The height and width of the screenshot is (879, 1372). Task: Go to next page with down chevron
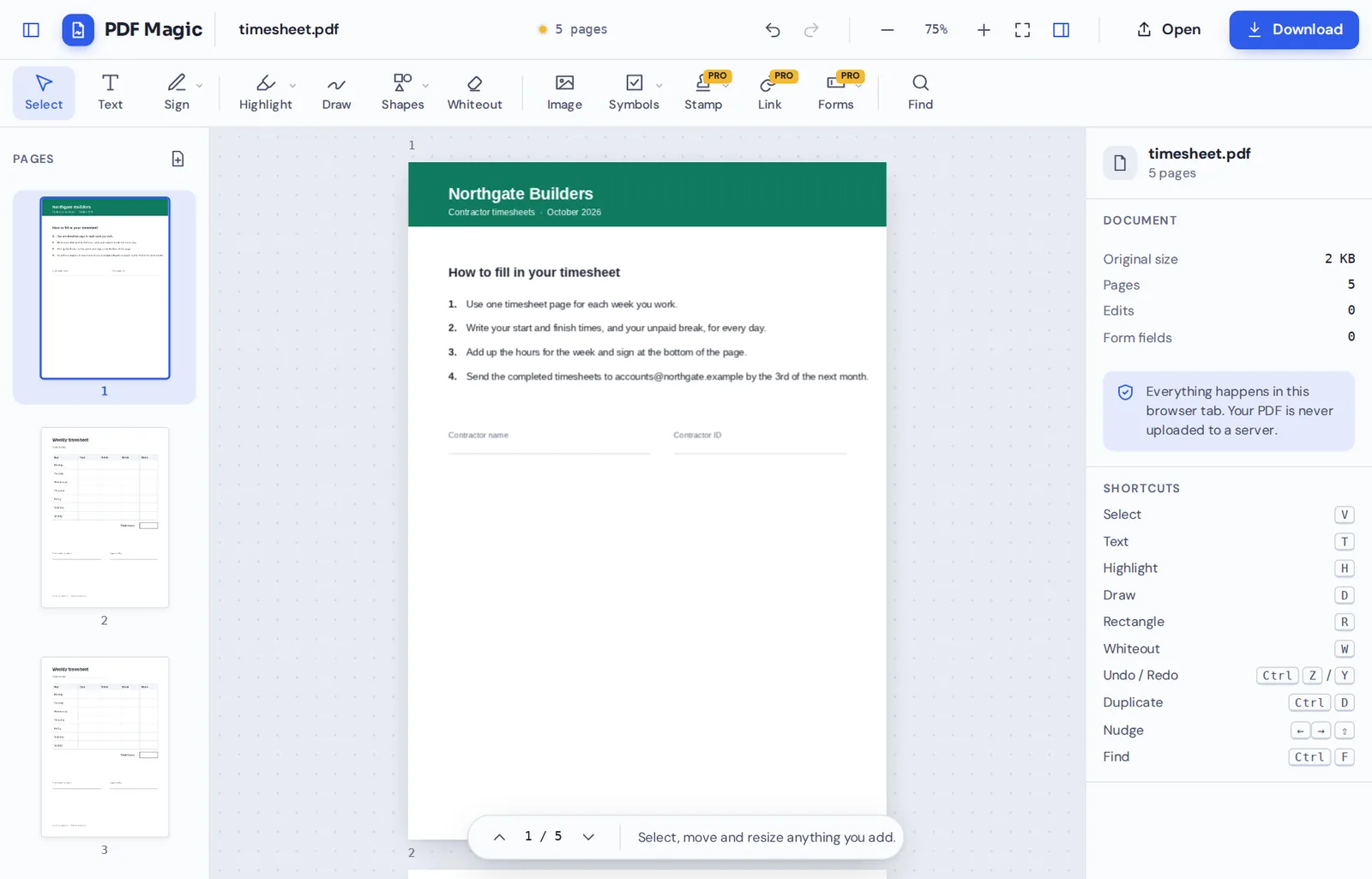(x=588, y=837)
